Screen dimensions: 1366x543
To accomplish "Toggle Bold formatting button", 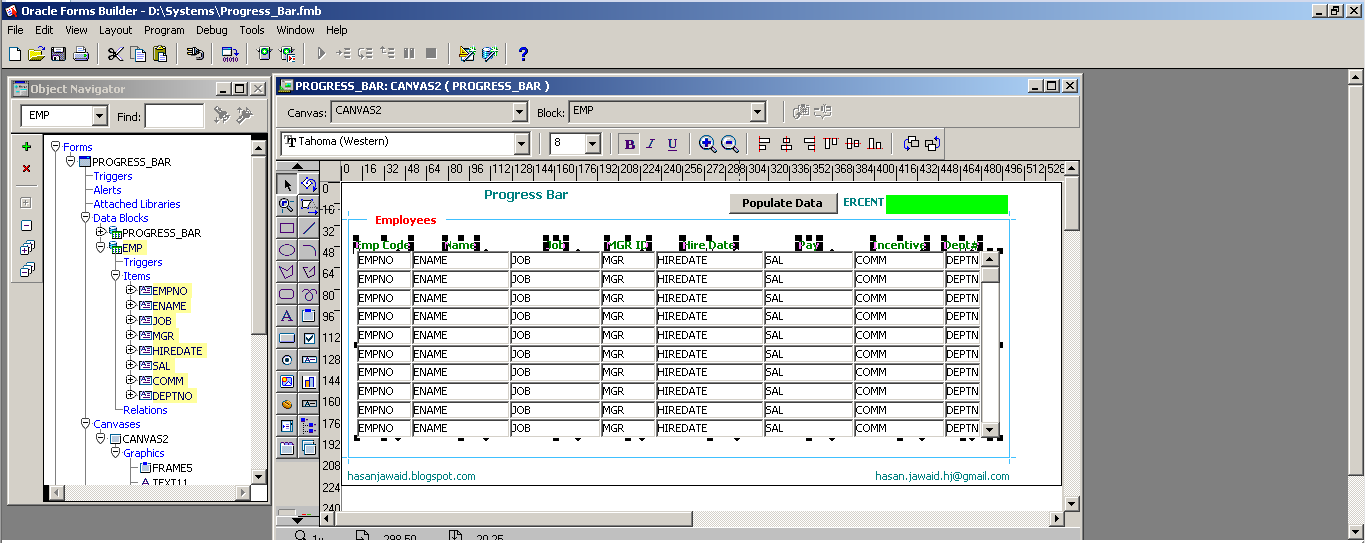I will click(629, 144).
